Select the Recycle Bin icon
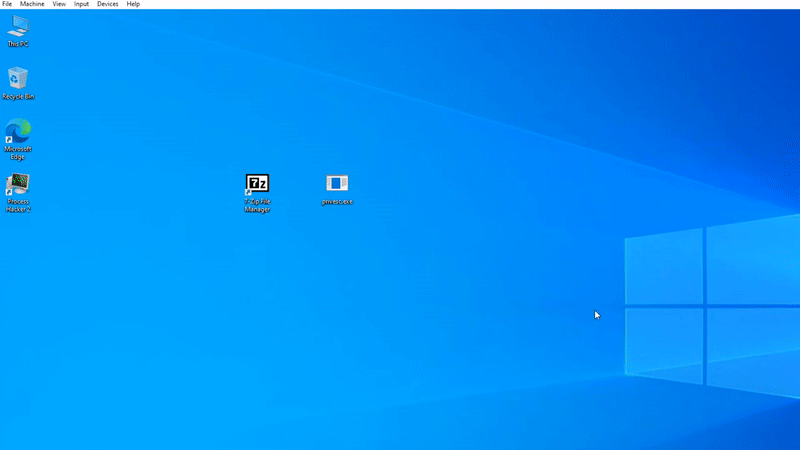Viewport: 800px width, 450px height. pos(18,79)
